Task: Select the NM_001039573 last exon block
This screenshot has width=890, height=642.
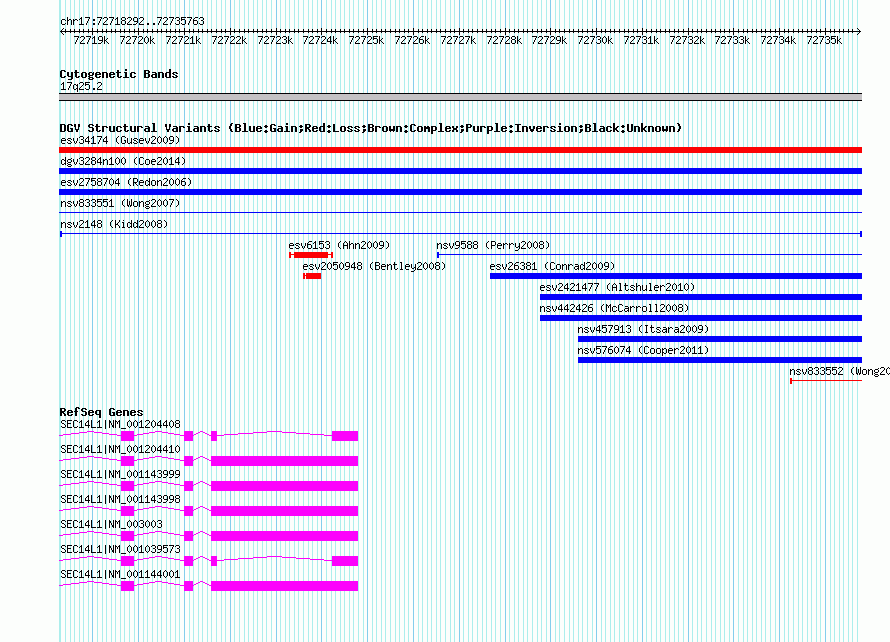Action: (x=345, y=561)
